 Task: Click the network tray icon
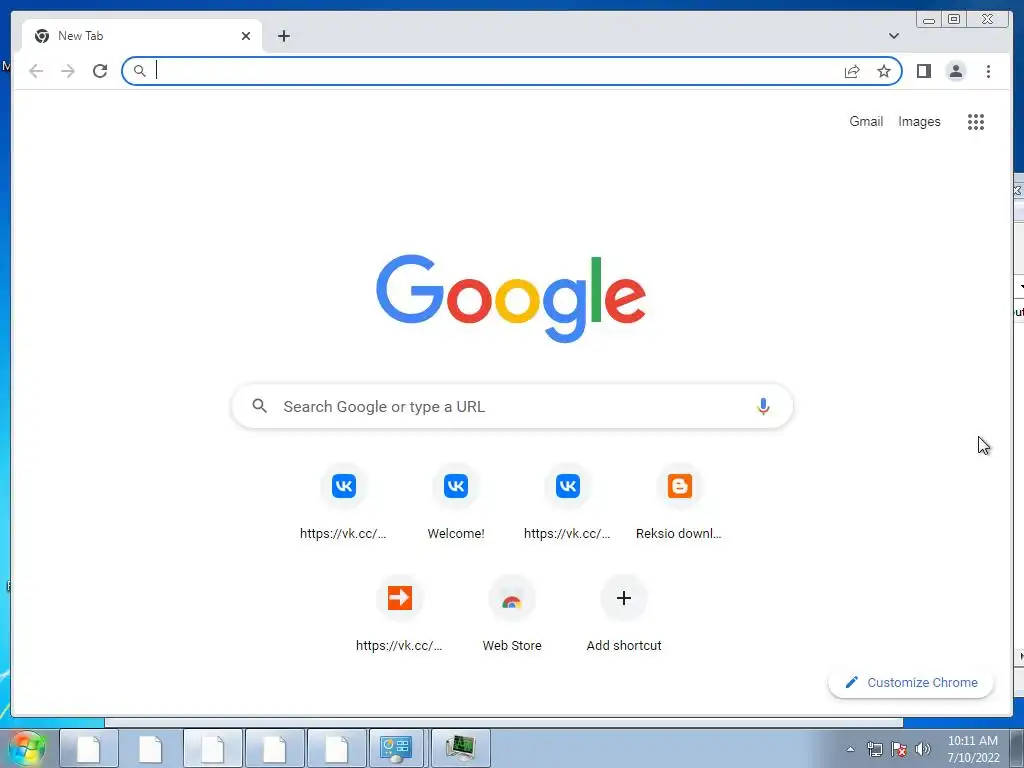click(x=874, y=749)
